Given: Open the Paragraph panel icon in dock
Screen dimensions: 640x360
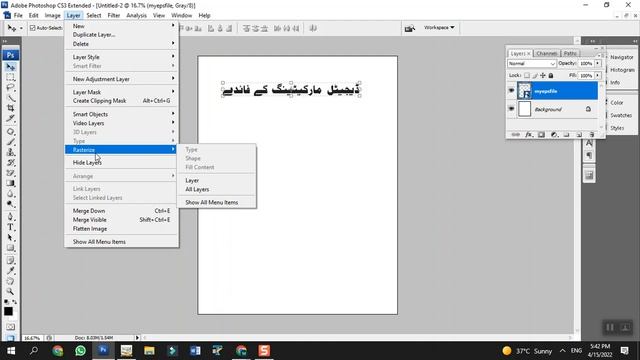Looking at the screenshot, I should 589,156.
